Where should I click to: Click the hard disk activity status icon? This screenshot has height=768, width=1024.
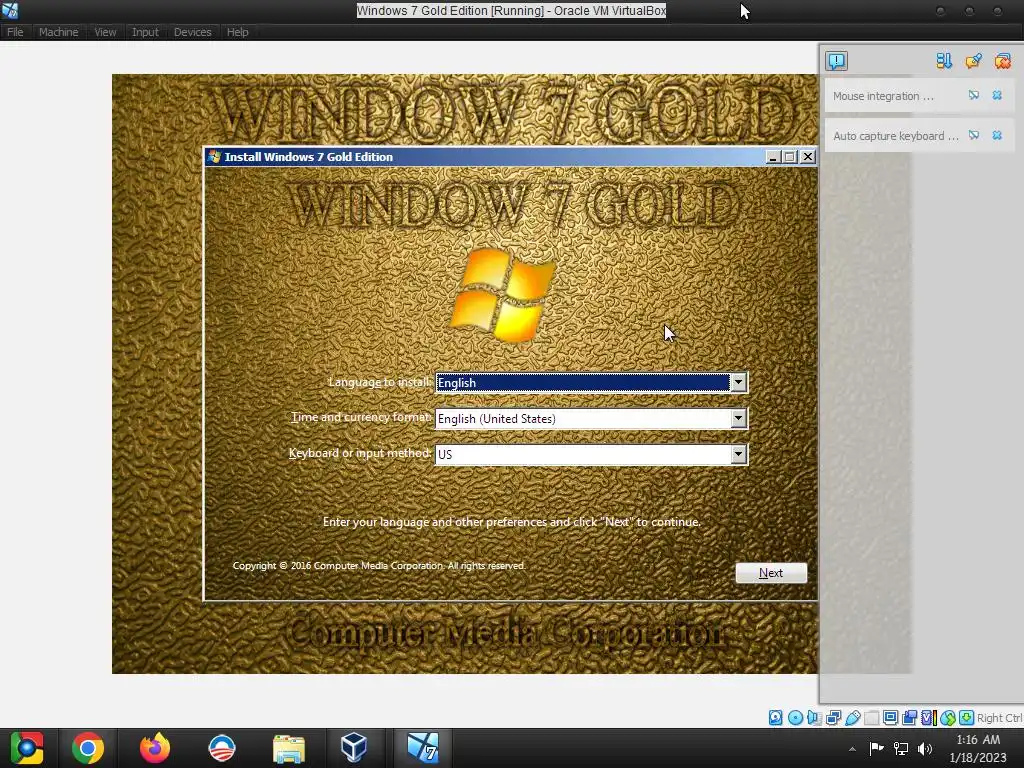pyautogui.click(x=775, y=718)
